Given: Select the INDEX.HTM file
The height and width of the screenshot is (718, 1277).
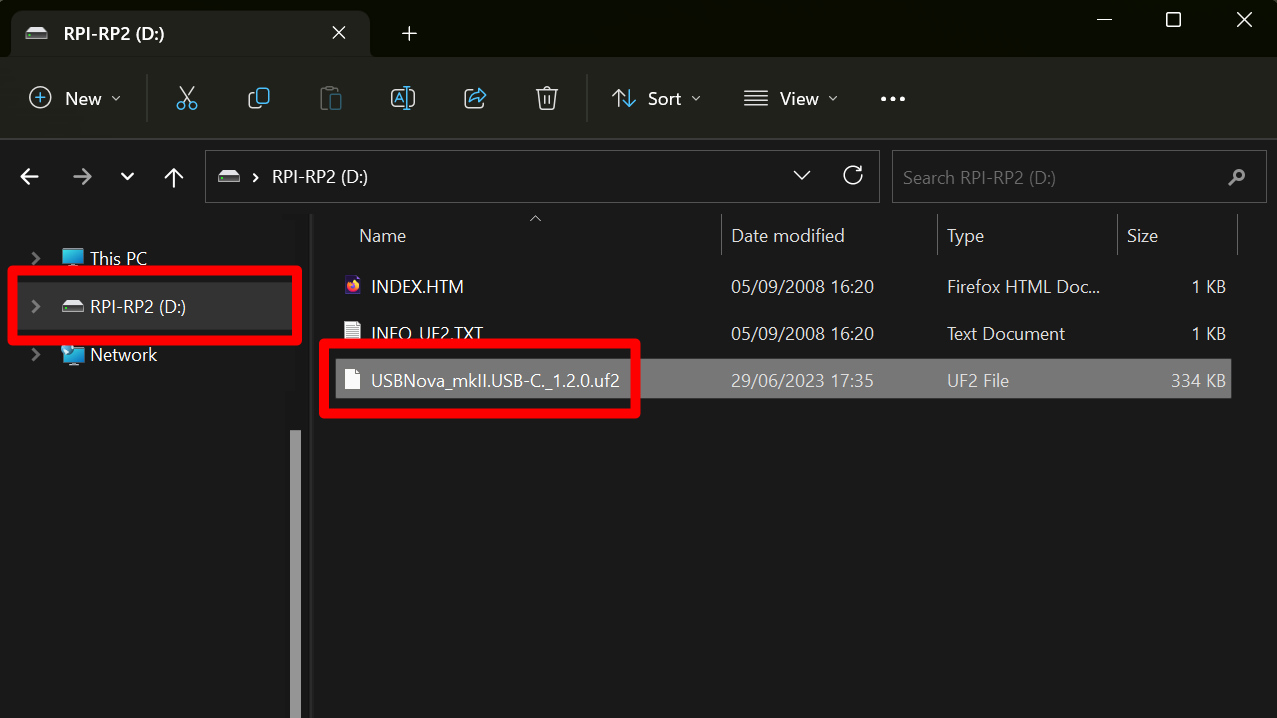Looking at the screenshot, I should (x=417, y=286).
